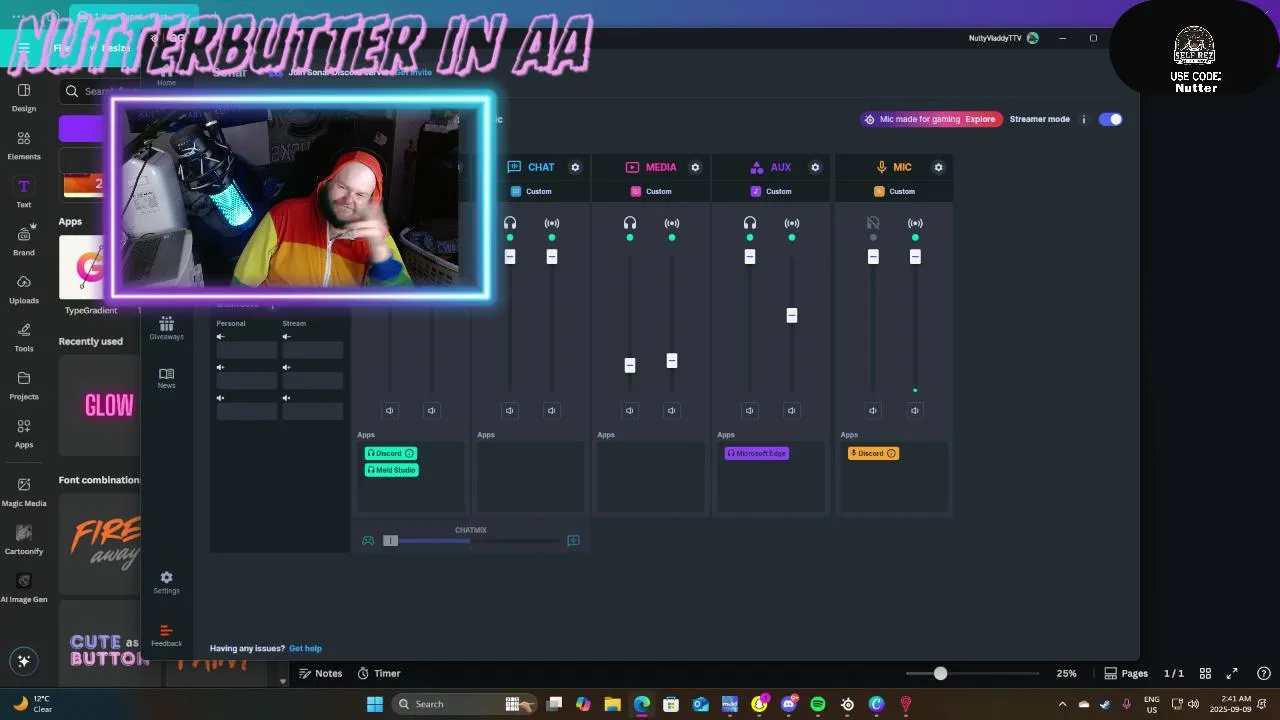The width and height of the screenshot is (1280, 720).
Task: Toggle MEDIA stream broadcast output
Action: point(672,223)
